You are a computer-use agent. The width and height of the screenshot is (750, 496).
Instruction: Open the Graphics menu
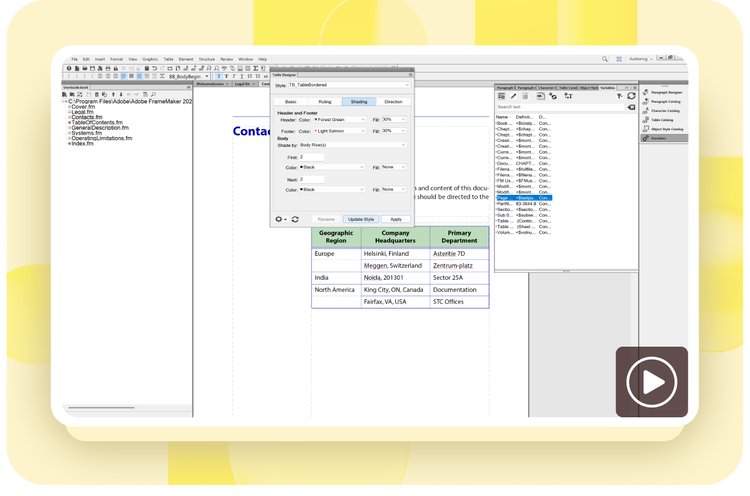click(150, 59)
